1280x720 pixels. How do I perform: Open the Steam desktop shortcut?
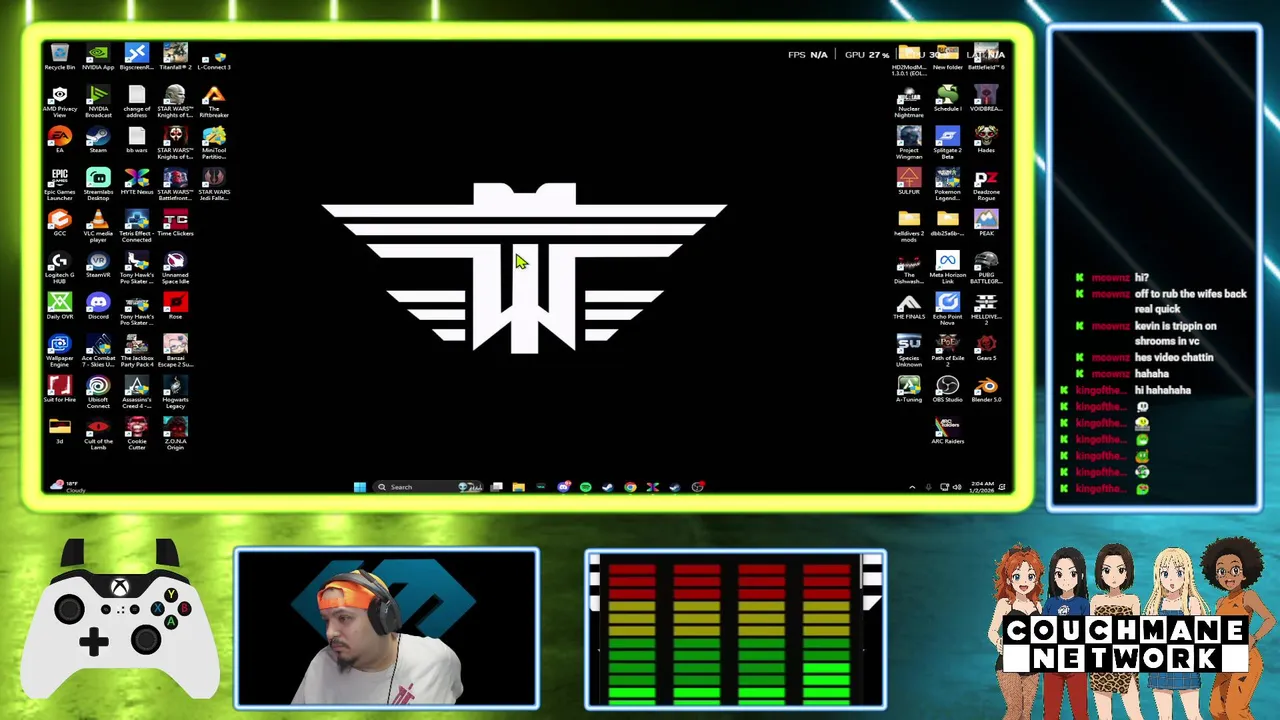[x=98, y=140]
